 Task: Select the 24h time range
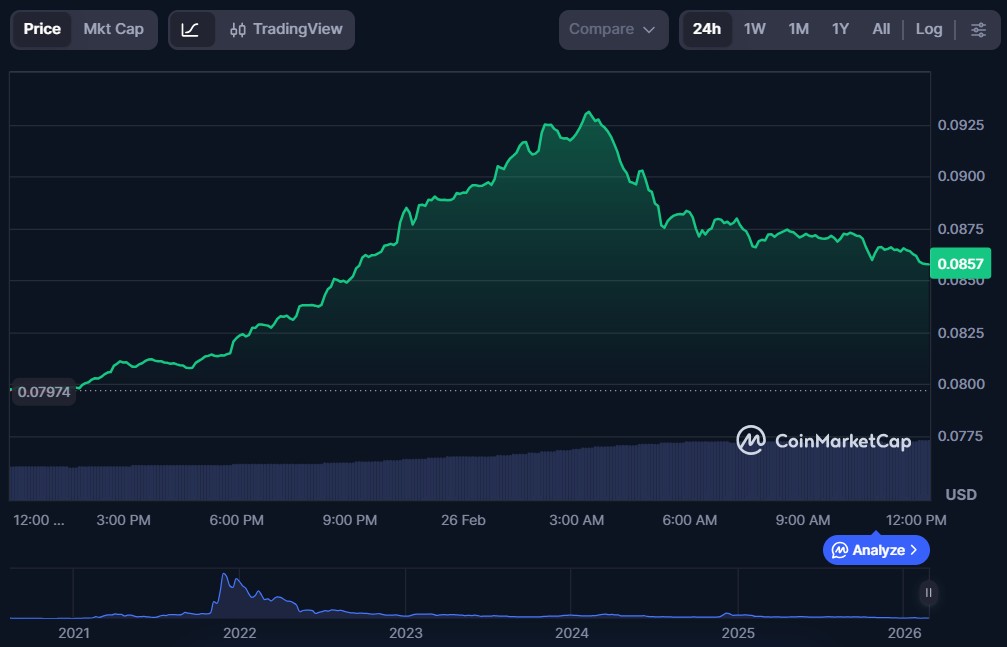[x=706, y=29]
